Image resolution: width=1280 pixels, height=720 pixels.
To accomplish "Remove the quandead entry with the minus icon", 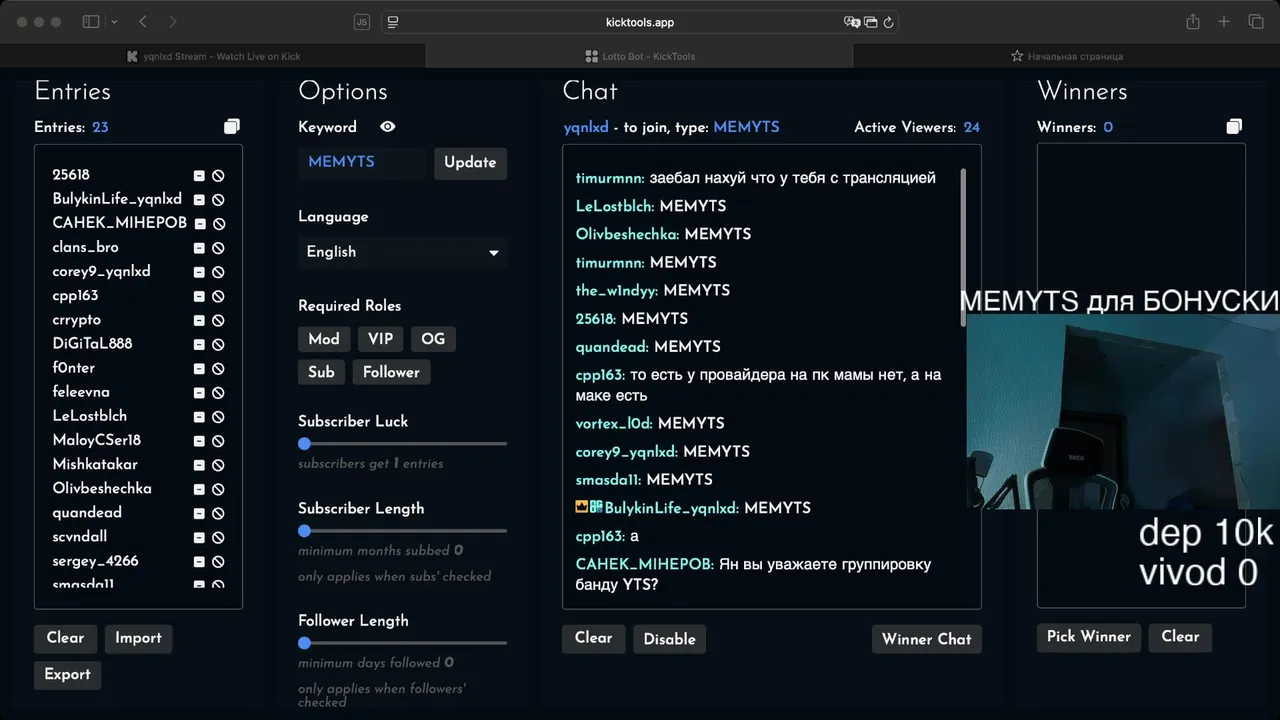I will point(199,513).
